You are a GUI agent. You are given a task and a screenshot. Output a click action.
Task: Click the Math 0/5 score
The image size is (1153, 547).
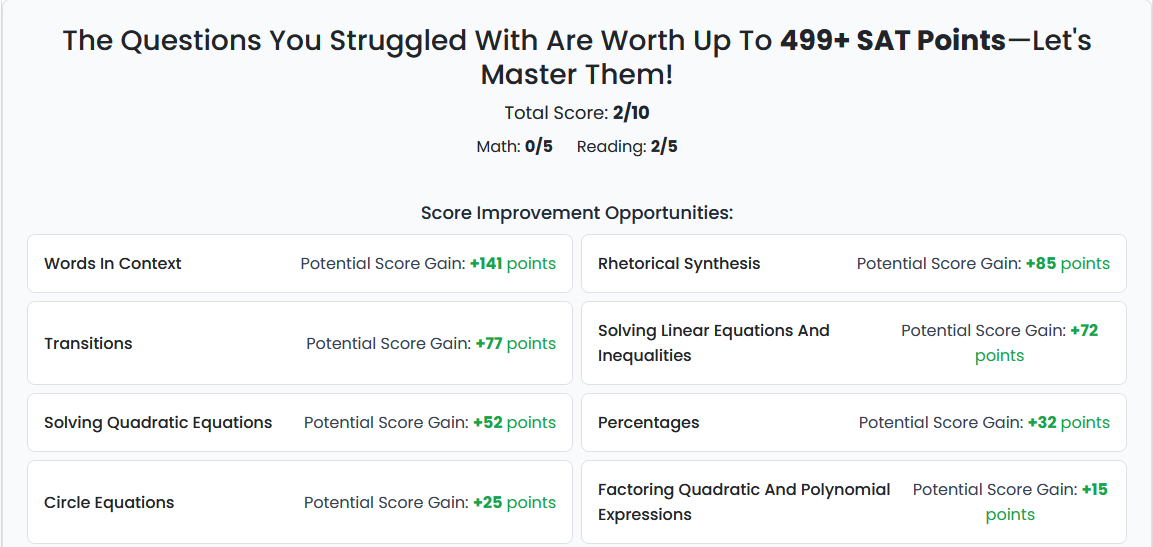[x=514, y=147]
